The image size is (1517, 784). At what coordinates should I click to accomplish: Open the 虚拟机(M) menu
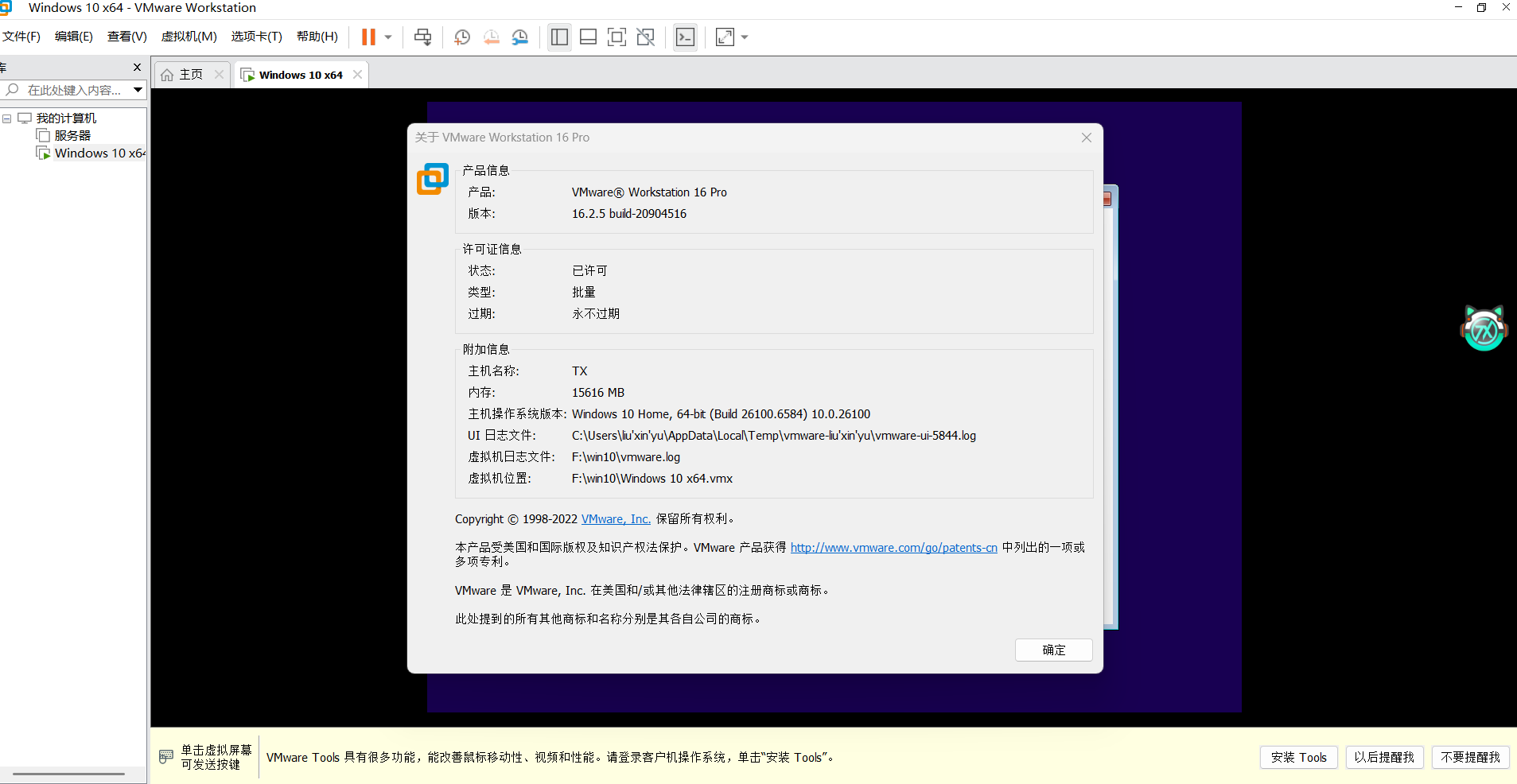click(189, 37)
